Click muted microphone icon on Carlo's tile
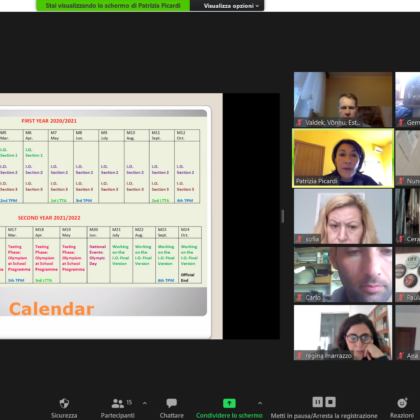 coord(300,297)
